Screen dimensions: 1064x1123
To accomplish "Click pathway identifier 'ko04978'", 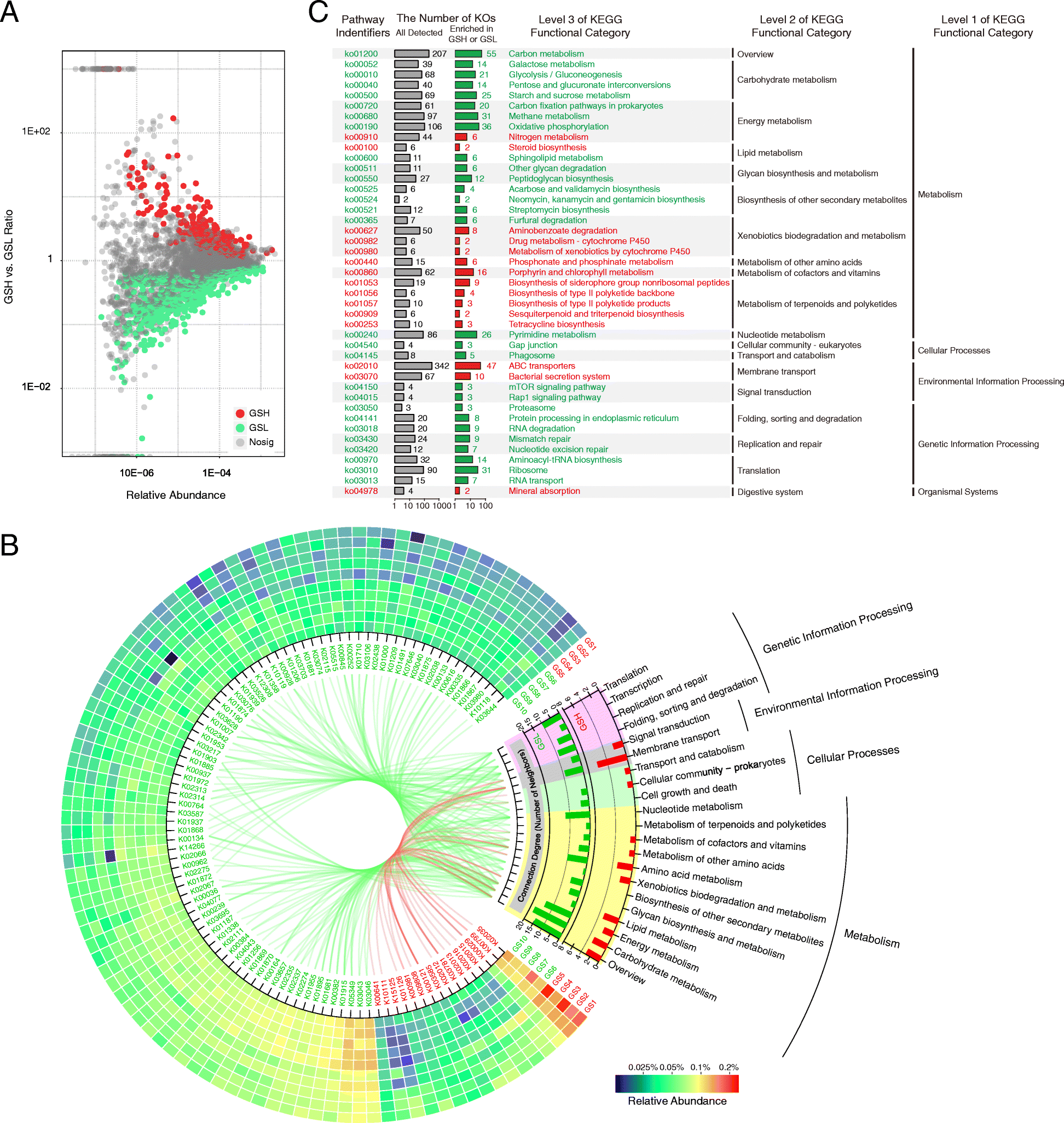I will (361, 491).
